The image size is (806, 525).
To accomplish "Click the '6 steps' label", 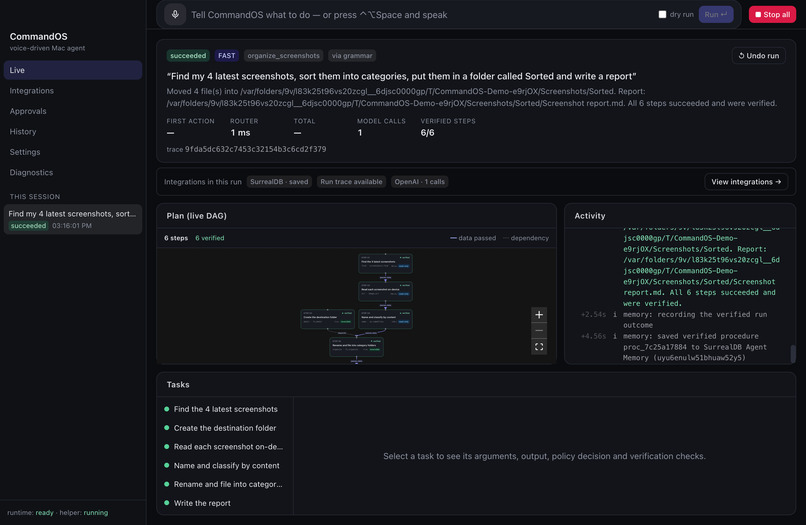I will point(176,238).
